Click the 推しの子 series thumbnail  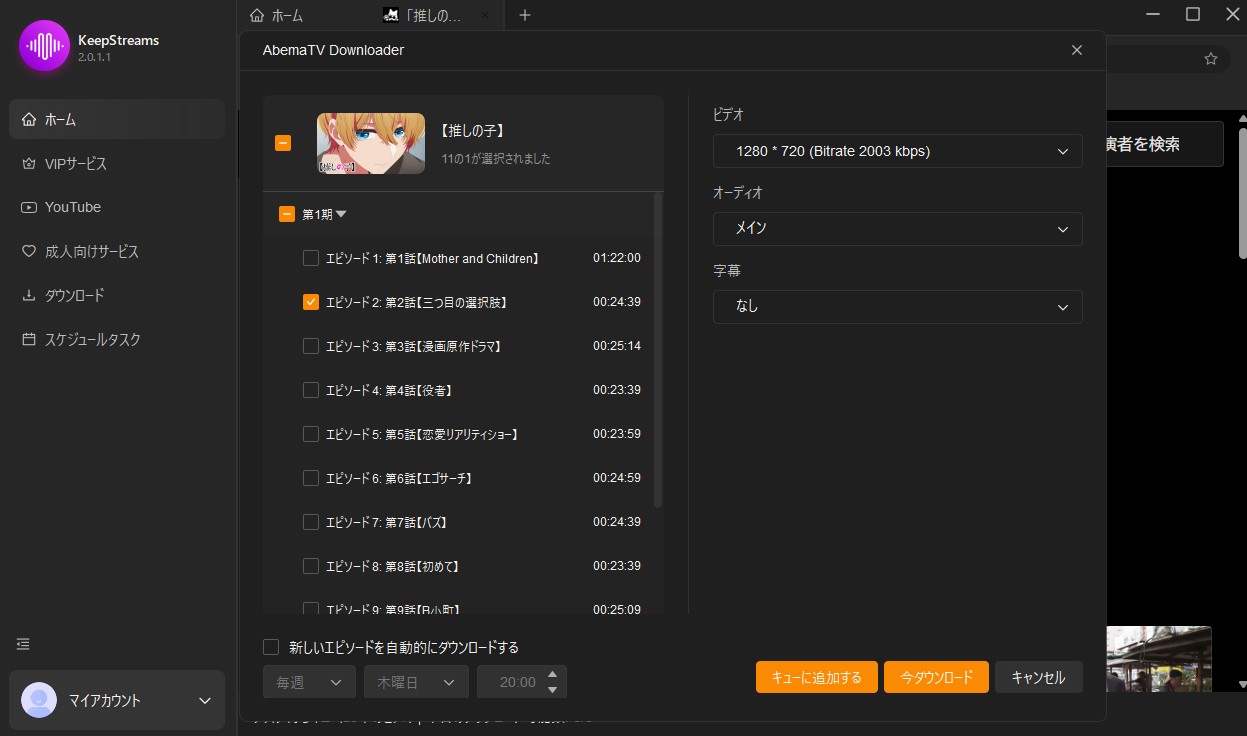coord(370,142)
